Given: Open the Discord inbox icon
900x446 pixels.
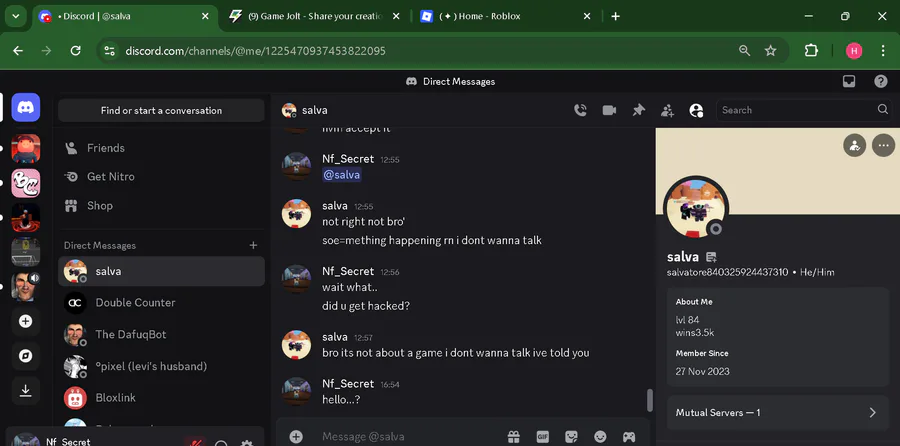Looking at the screenshot, I should 849,82.
